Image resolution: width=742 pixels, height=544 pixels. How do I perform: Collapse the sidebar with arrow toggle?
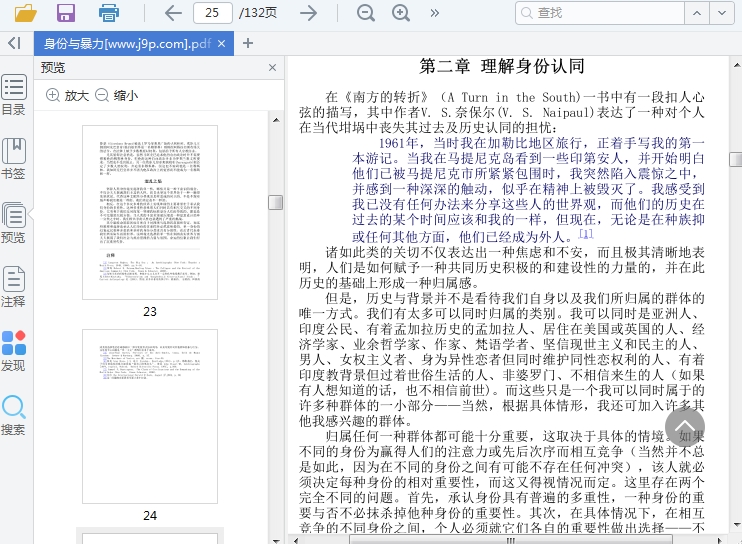pos(14,43)
